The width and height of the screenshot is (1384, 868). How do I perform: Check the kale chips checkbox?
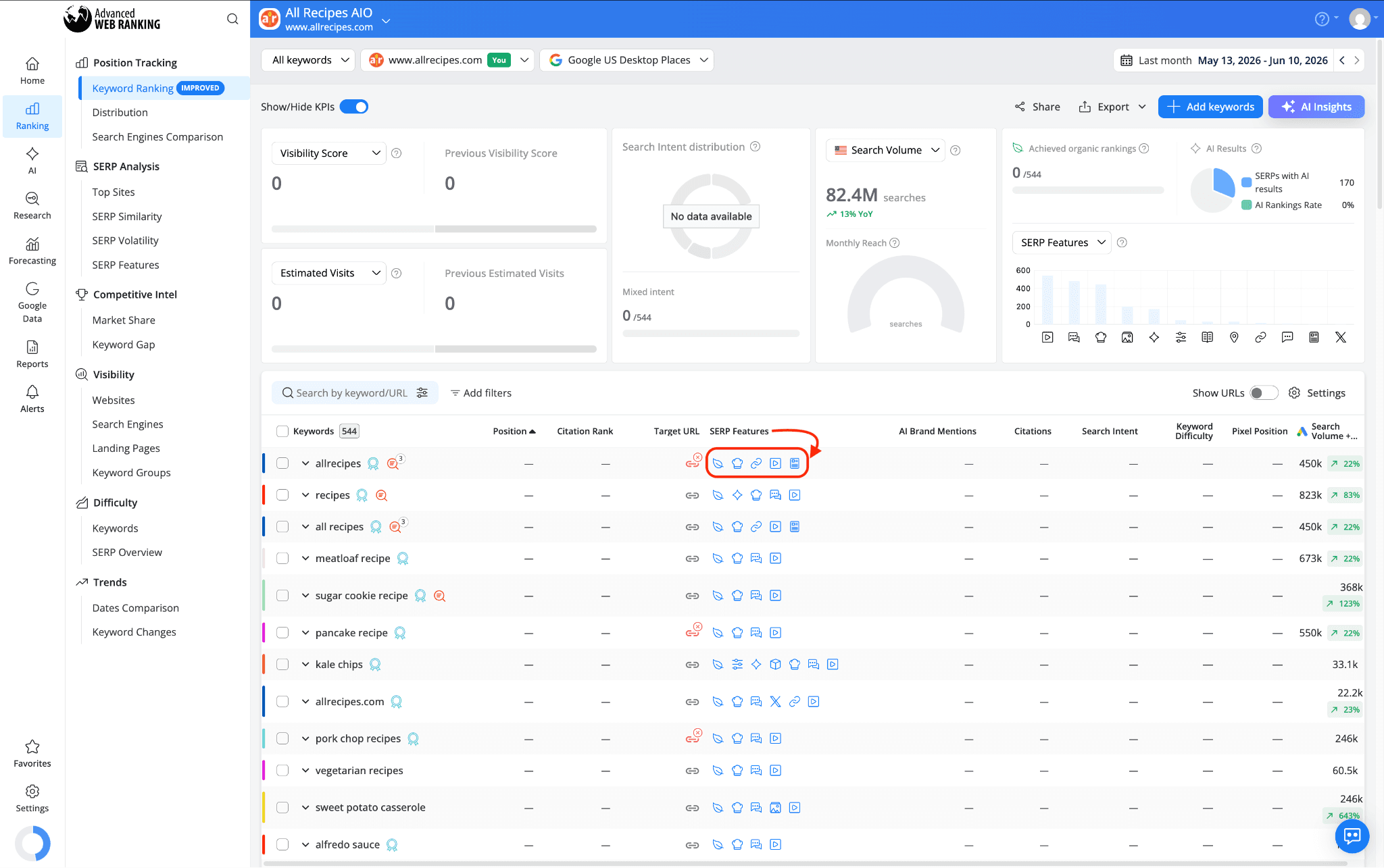[282, 664]
